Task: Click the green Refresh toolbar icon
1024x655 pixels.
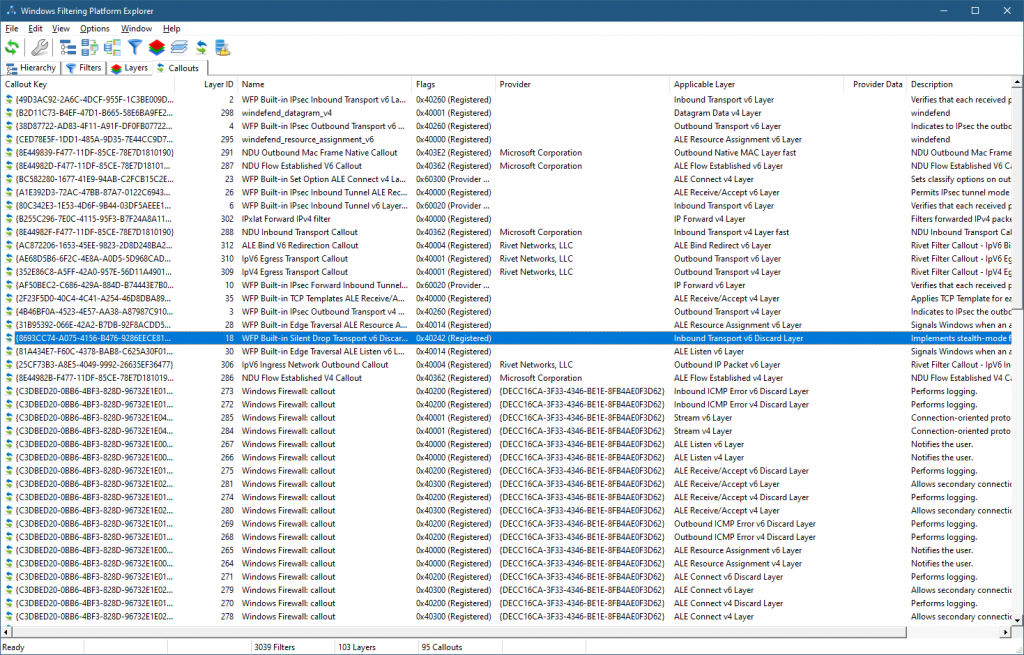Action: (12, 47)
